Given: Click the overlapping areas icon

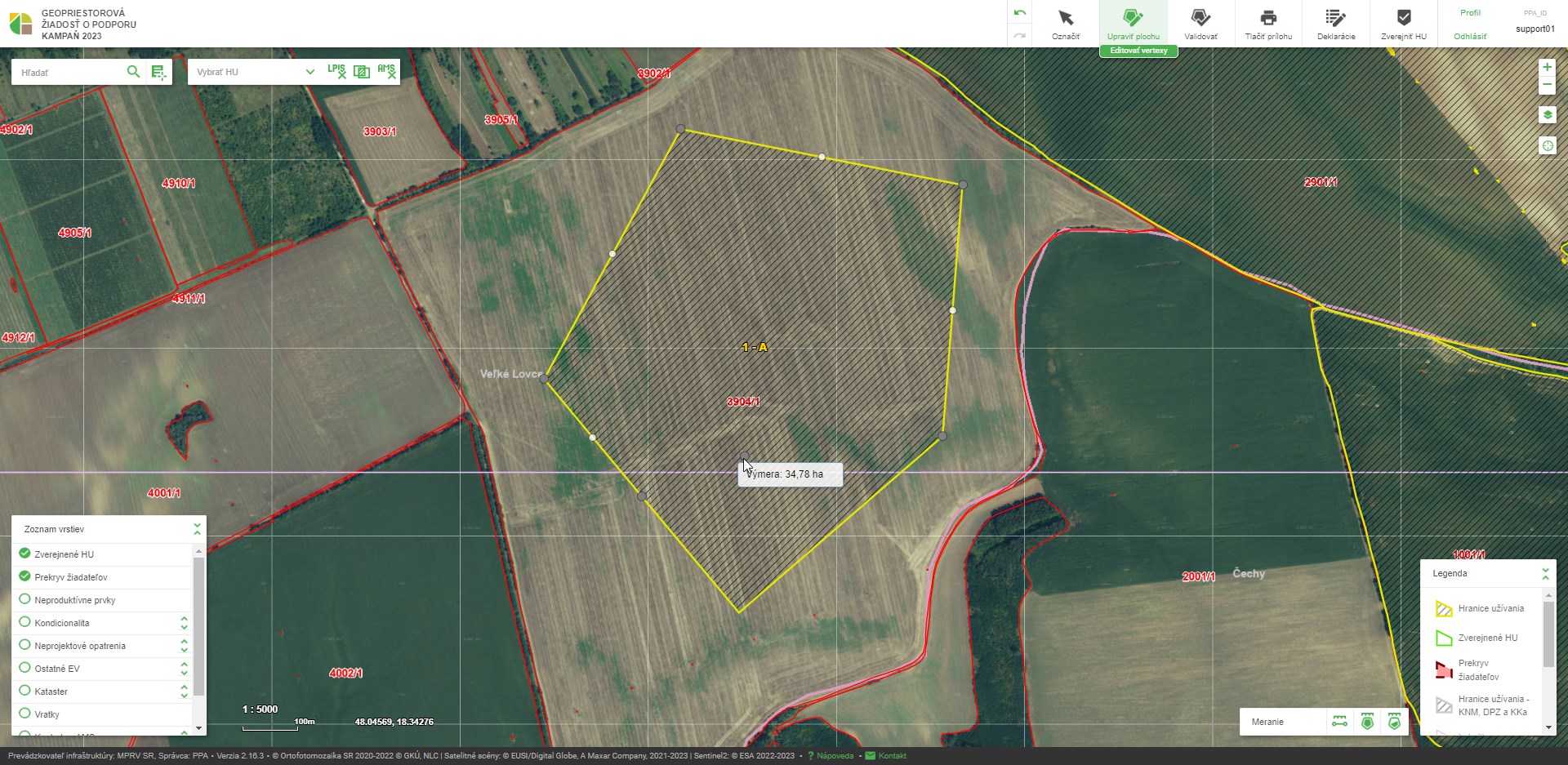Looking at the screenshot, I should click(362, 72).
